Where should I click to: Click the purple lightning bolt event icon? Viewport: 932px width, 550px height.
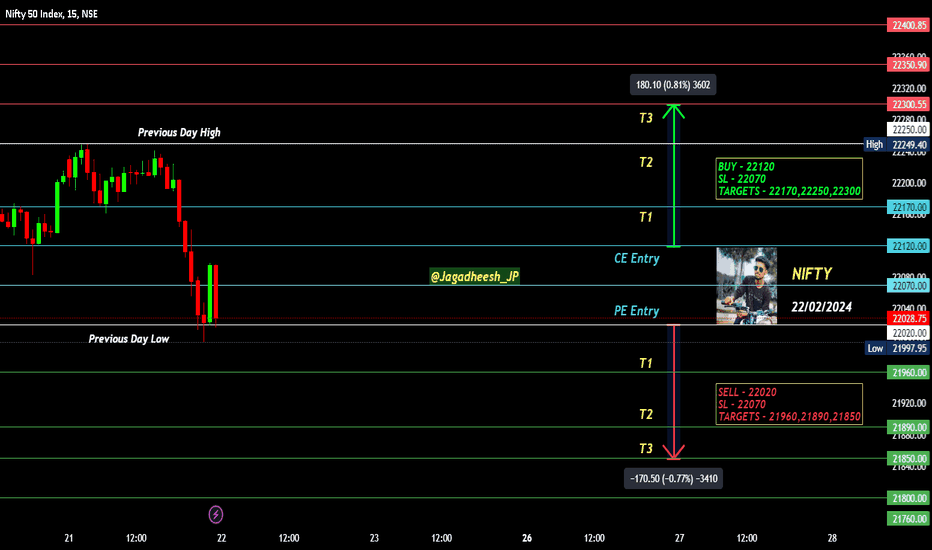[216, 514]
